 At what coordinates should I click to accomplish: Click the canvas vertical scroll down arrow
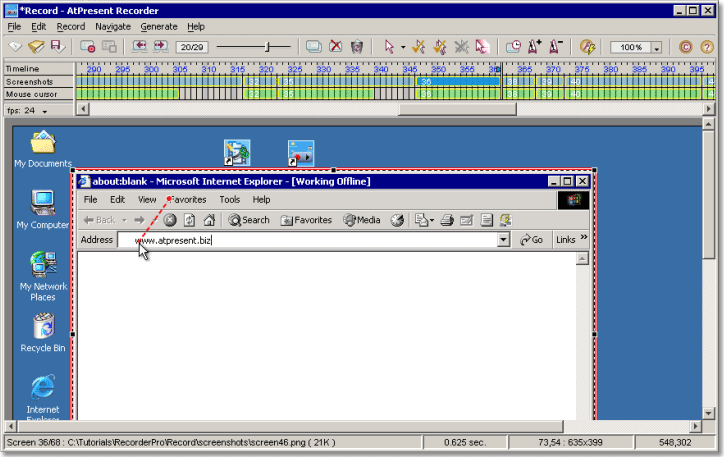click(x=709, y=413)
